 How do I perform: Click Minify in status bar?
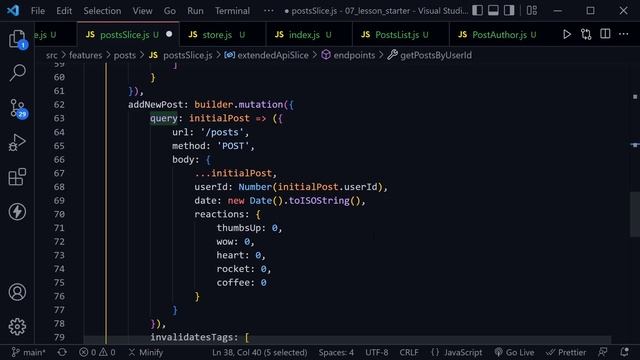146,352
